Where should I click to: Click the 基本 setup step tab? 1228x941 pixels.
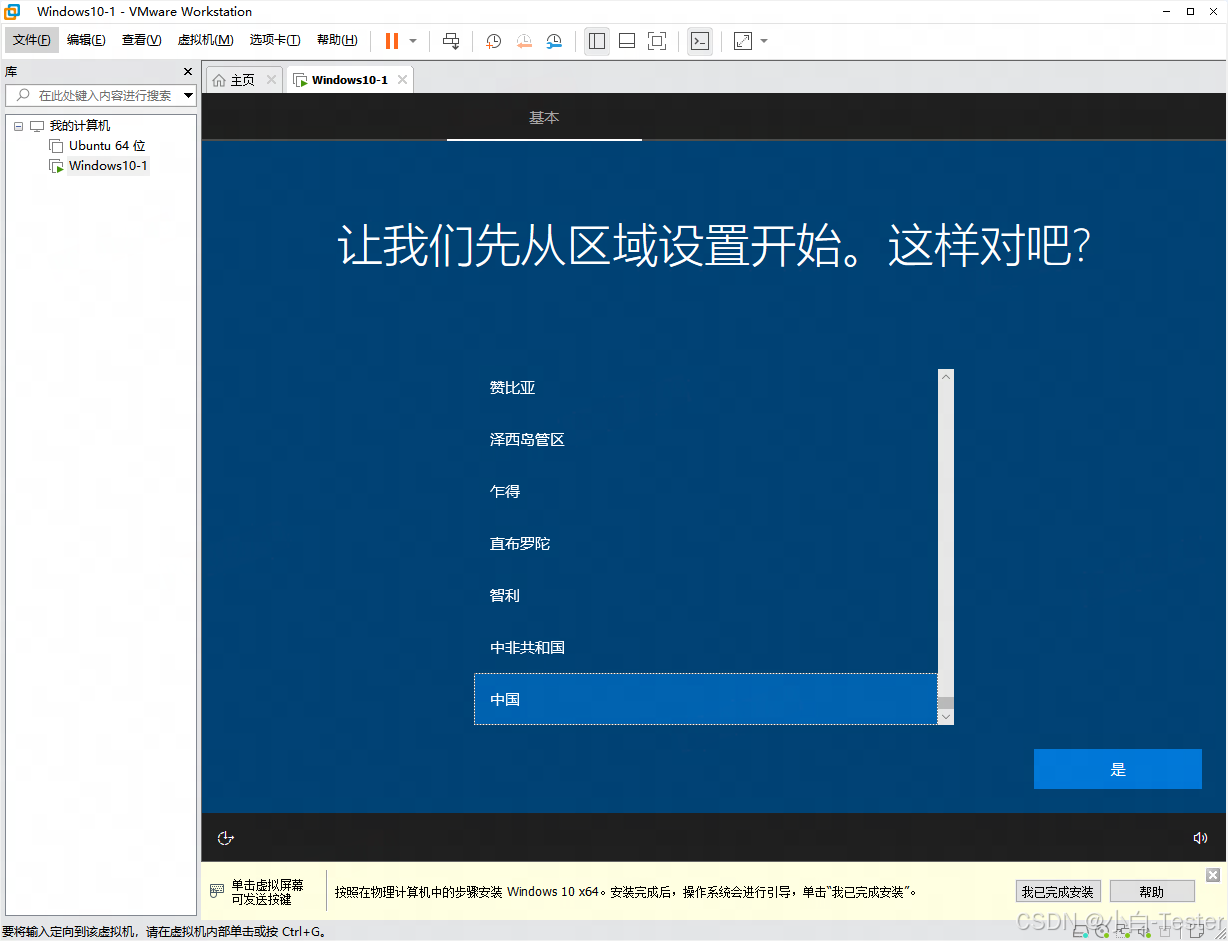click(544, 118)
